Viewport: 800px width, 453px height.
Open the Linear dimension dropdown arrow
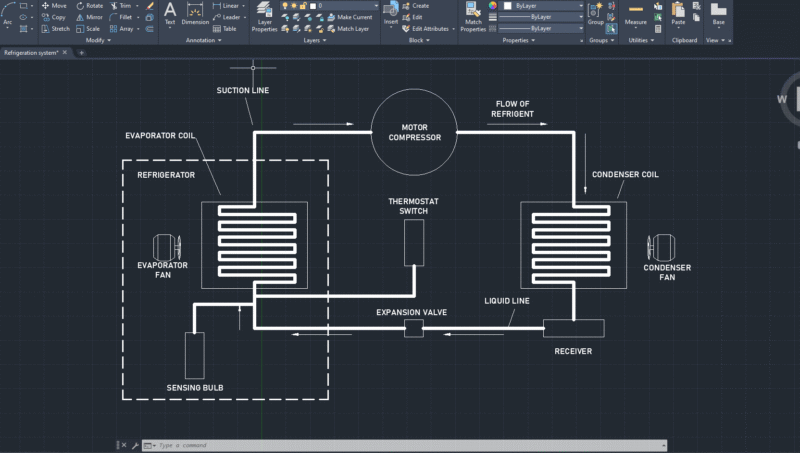[x=243, y=6]
